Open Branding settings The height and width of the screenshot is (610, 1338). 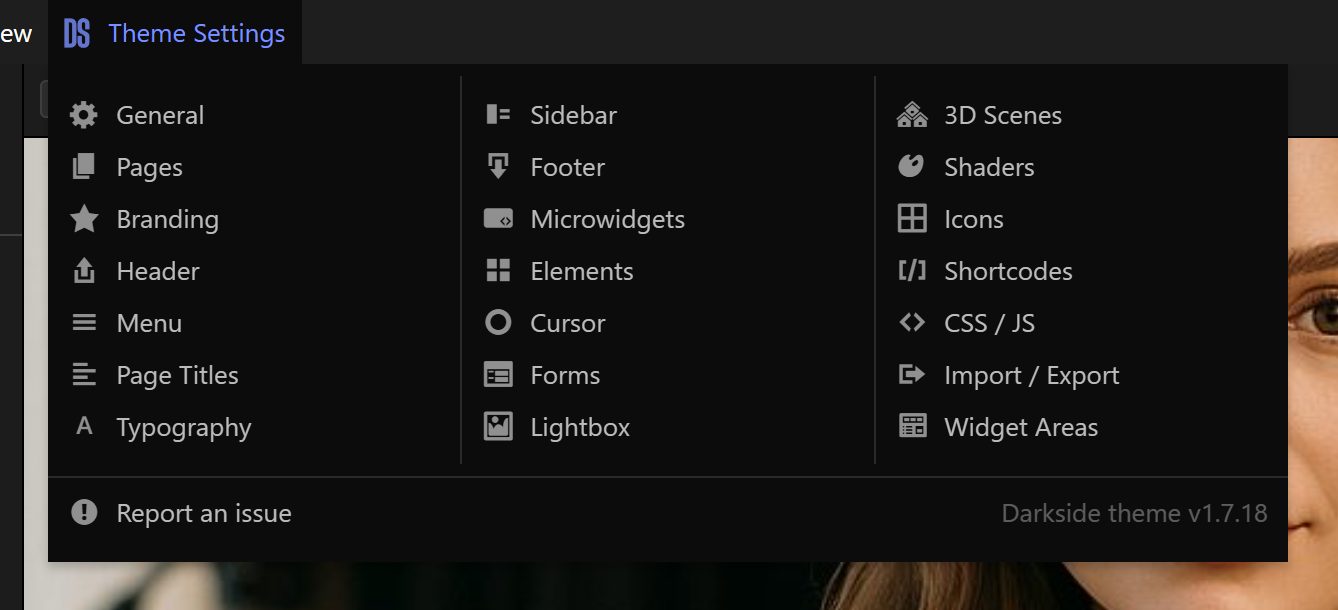(168, 220)
